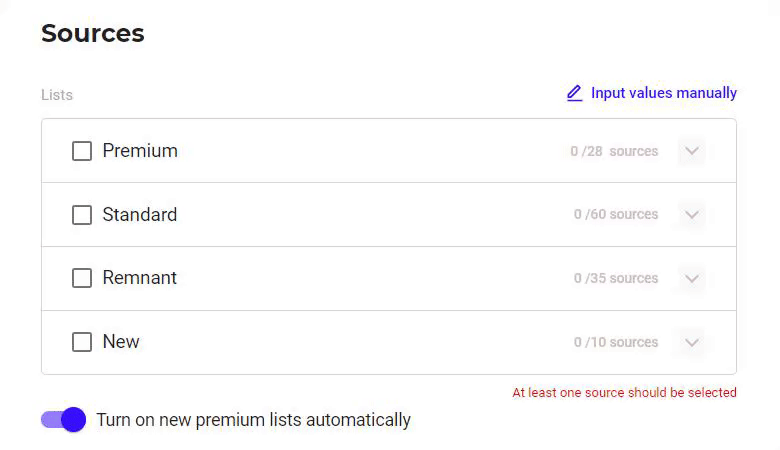This screenshot has width=780, height=450.
Task: Select the 0/35 sources count text
Action: click(x=616, y=278)
